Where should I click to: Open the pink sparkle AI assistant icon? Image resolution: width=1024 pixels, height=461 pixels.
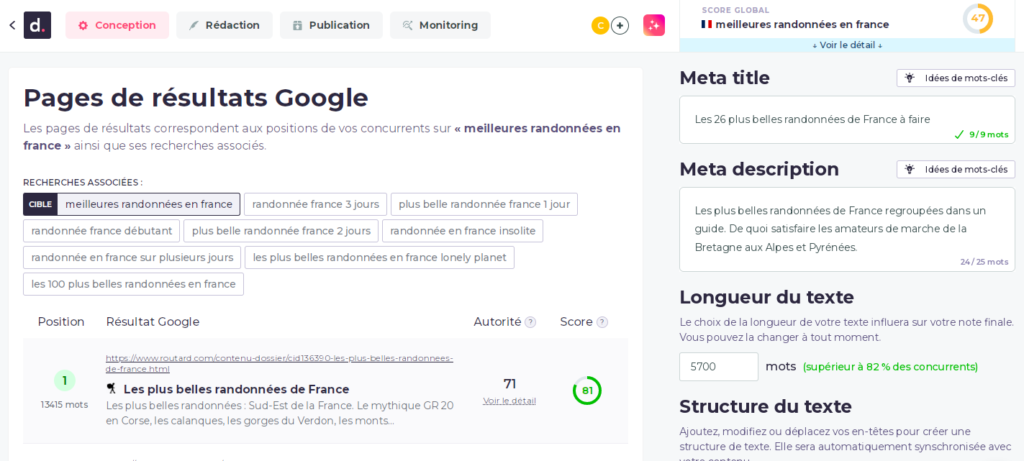click(x=654, y=25)
